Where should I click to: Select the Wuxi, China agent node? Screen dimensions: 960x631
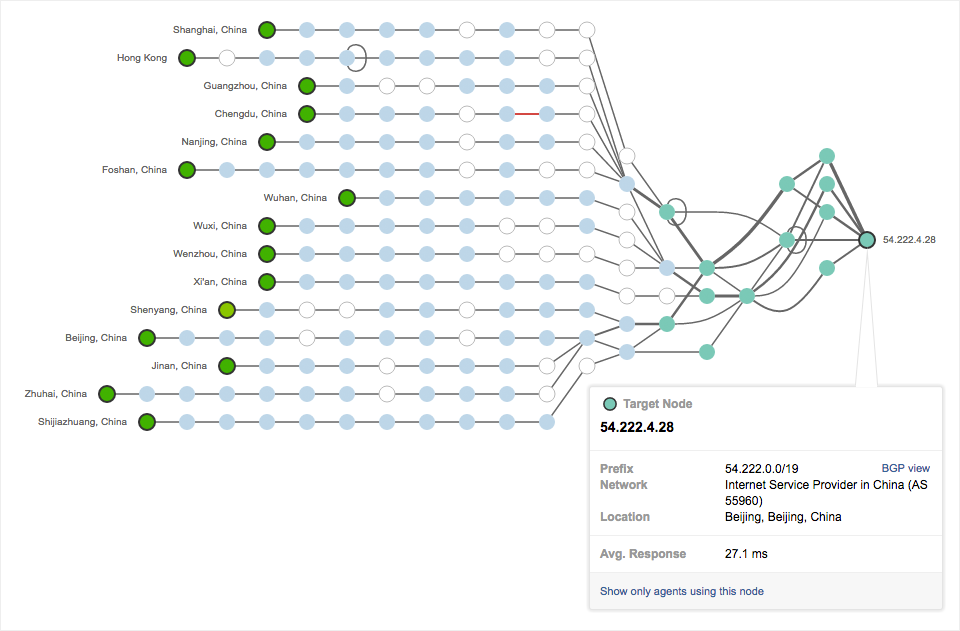(267, 226)
